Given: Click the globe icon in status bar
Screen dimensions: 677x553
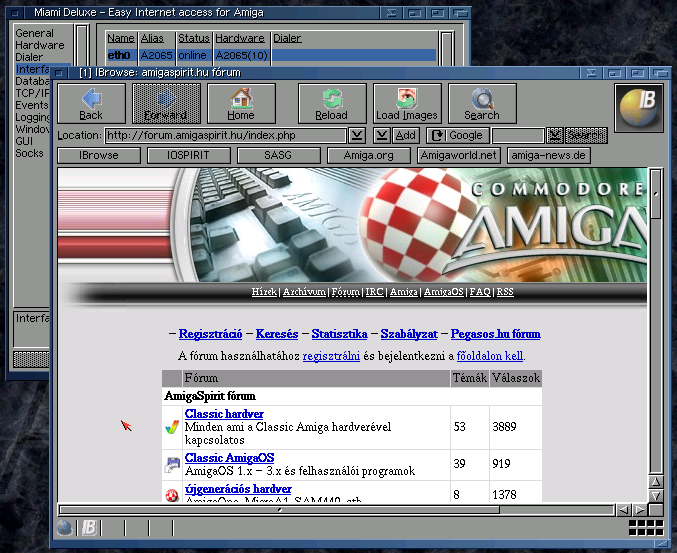Looking at the screenshot, I should point(65,528).
